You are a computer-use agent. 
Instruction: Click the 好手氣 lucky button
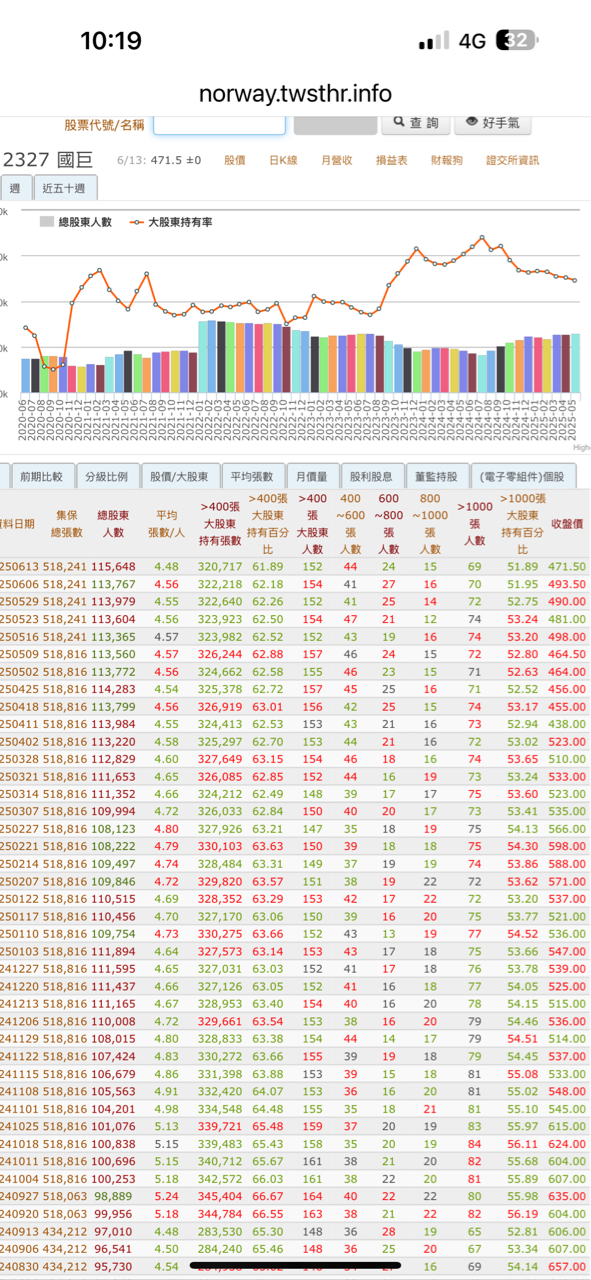492,123
